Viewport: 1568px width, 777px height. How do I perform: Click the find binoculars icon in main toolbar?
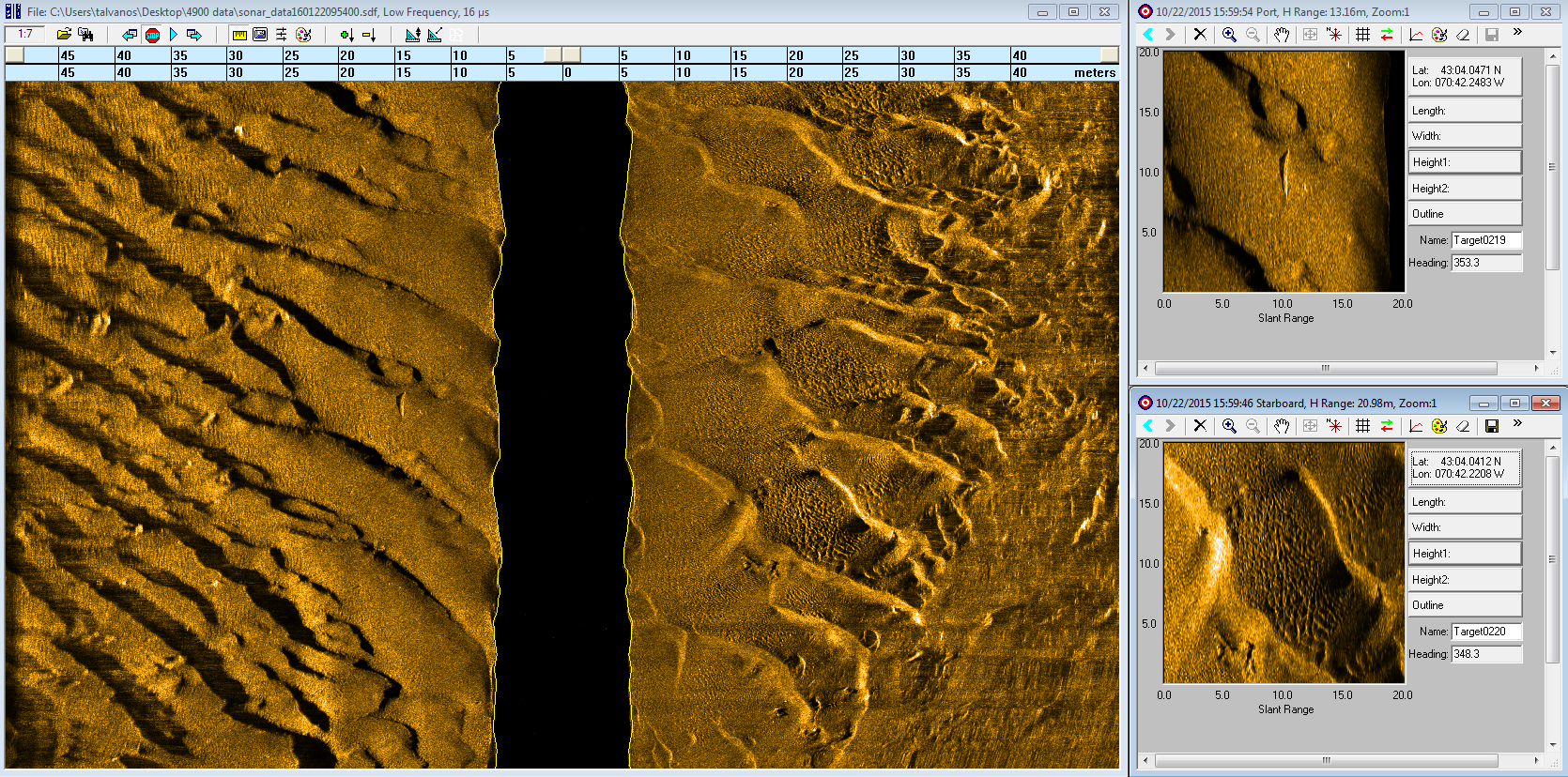85,35
